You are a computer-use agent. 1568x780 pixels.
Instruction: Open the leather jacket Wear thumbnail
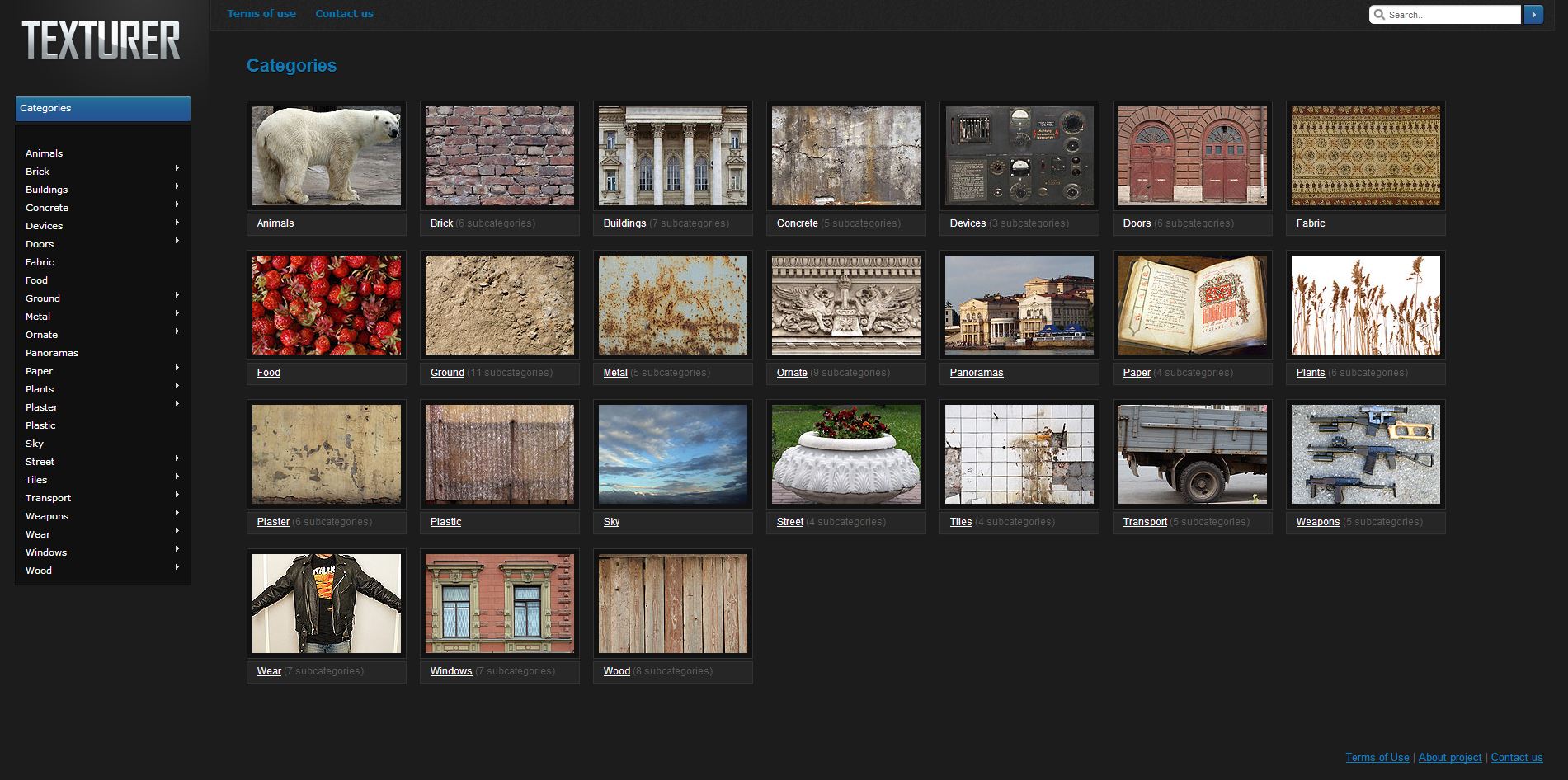click(x=327, y=604)
